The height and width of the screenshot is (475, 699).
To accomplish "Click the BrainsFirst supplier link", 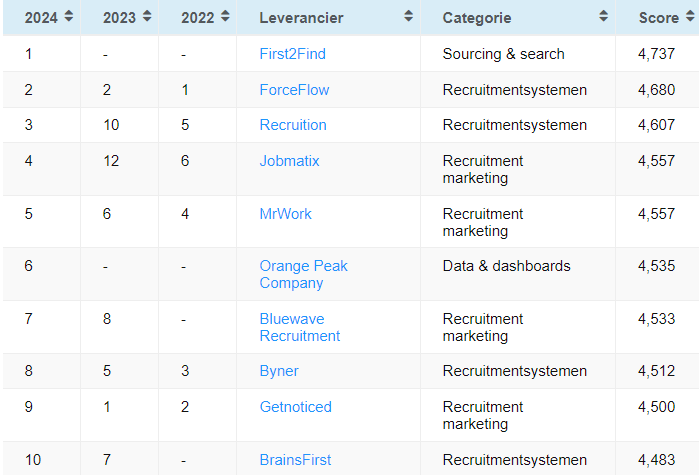I will 295,460.
